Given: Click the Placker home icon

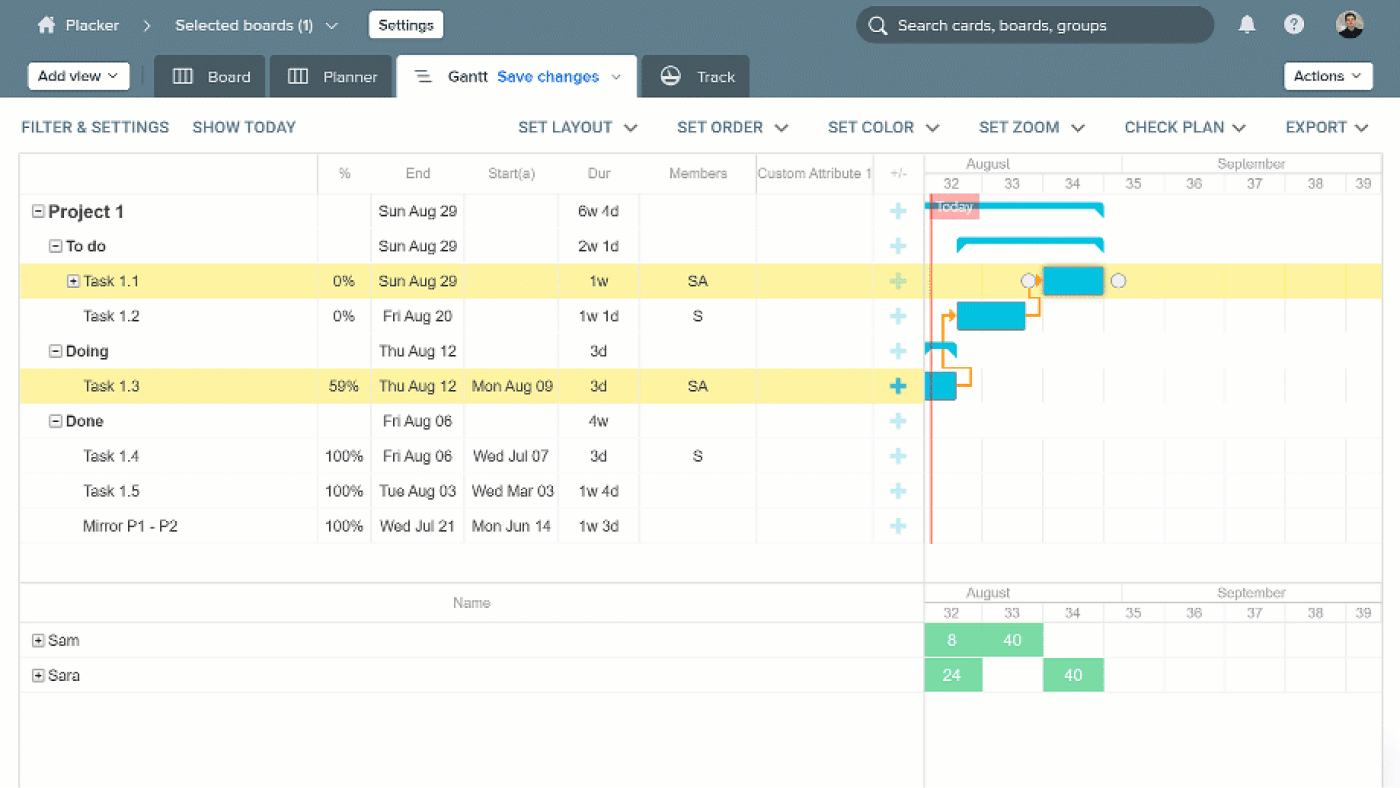Looking at the screenshot, I should tap(46, 26).
